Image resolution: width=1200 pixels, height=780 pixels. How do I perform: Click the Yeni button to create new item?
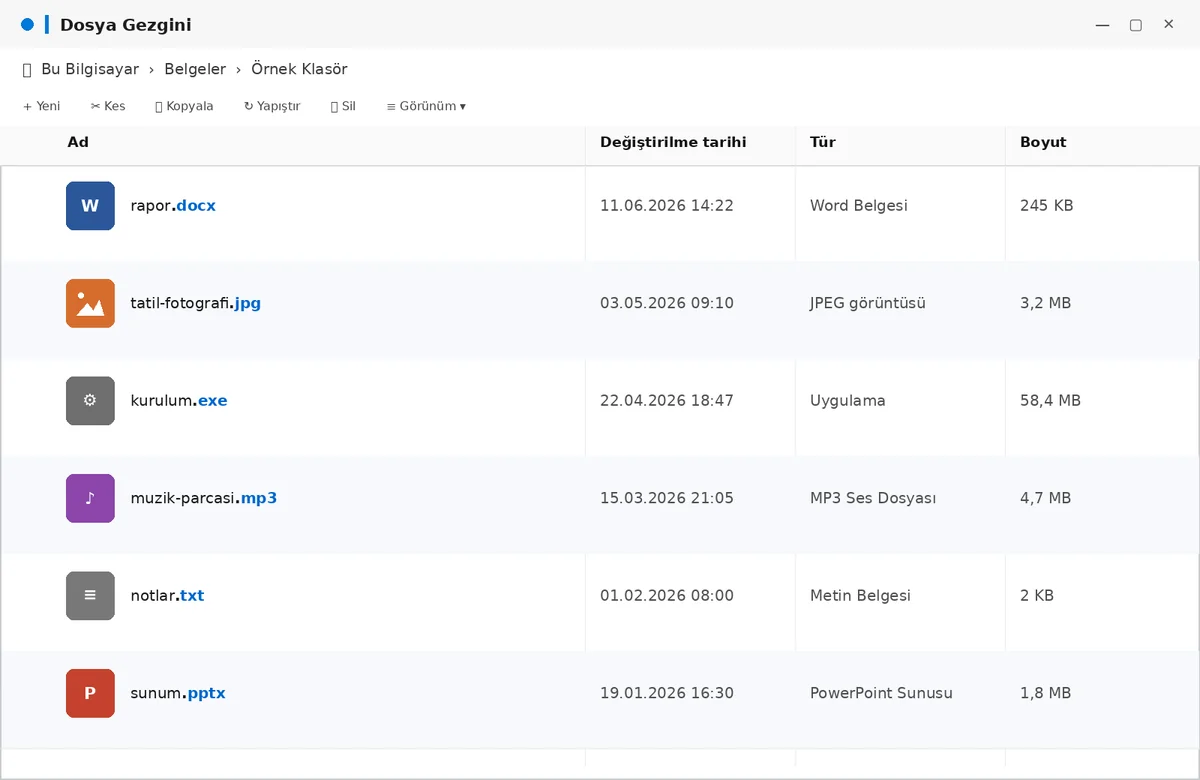point(42,106)
